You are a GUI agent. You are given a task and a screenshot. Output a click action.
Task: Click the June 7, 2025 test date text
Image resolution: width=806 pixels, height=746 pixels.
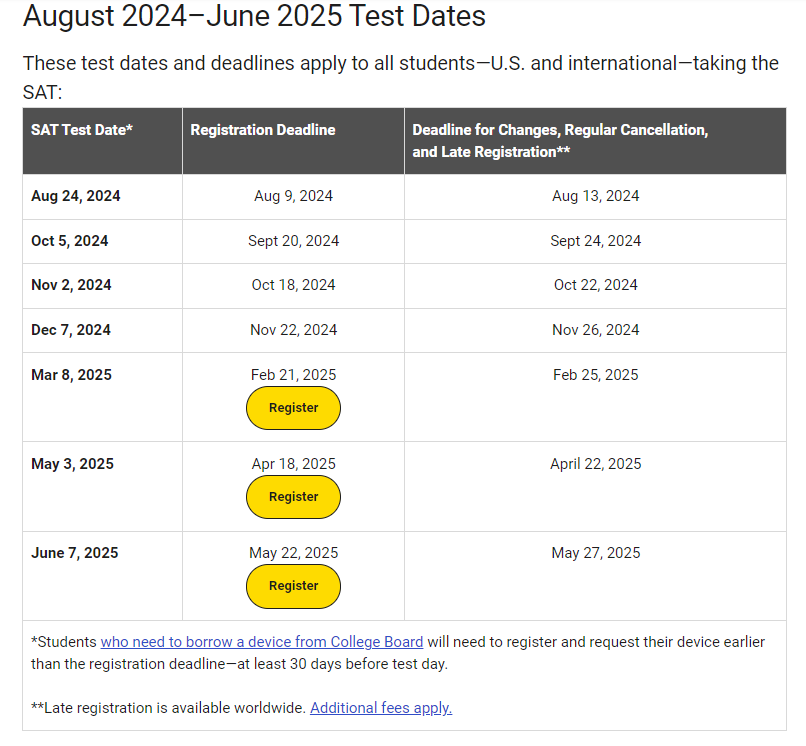75,553
